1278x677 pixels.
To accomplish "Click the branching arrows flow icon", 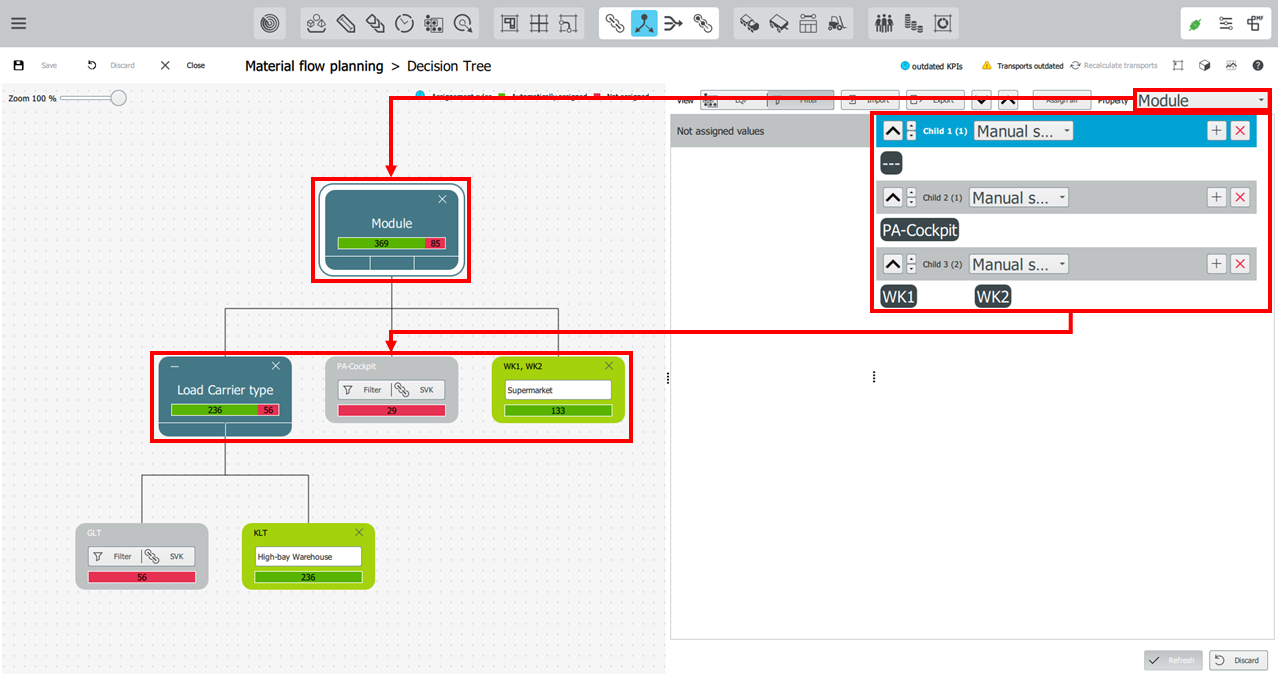I will click(674, 24).
